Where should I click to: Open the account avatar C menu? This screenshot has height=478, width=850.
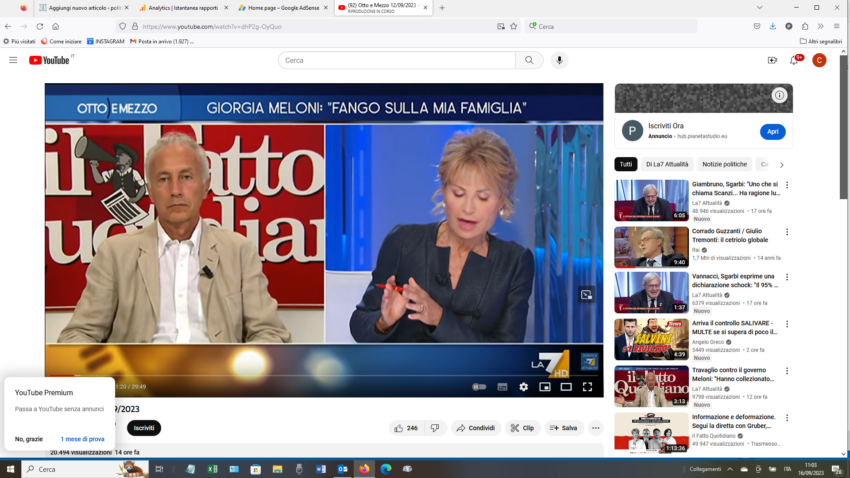coord(819,60)
